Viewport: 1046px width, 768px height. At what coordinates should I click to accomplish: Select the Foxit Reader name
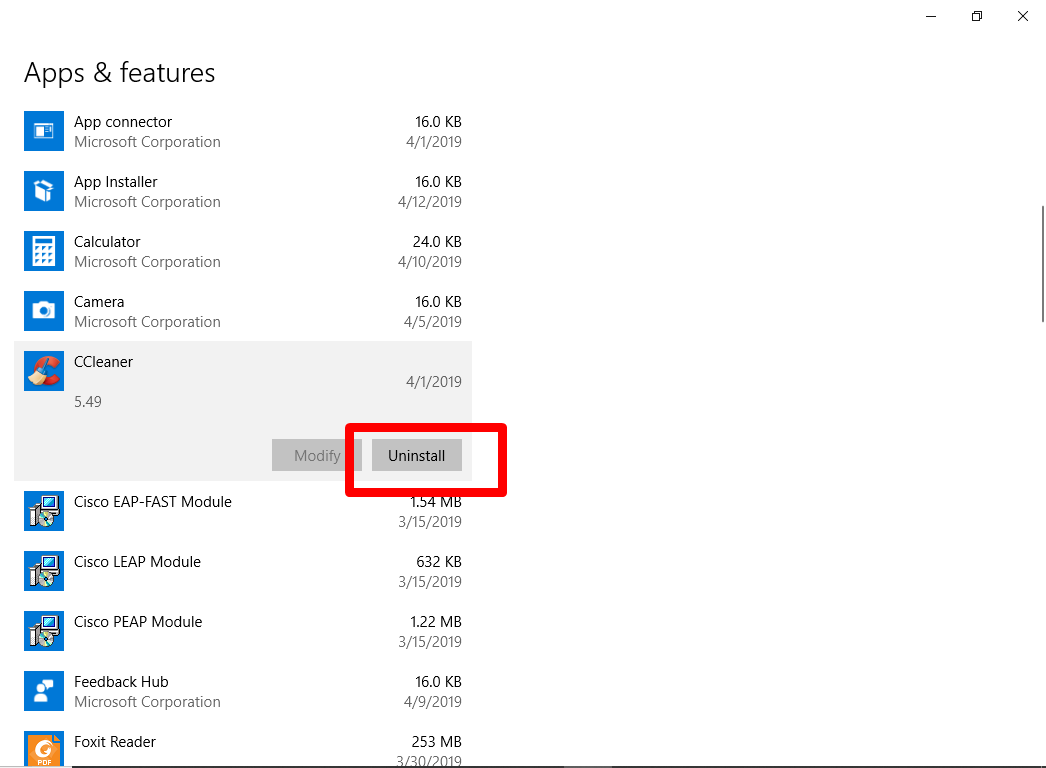(115, 743)
